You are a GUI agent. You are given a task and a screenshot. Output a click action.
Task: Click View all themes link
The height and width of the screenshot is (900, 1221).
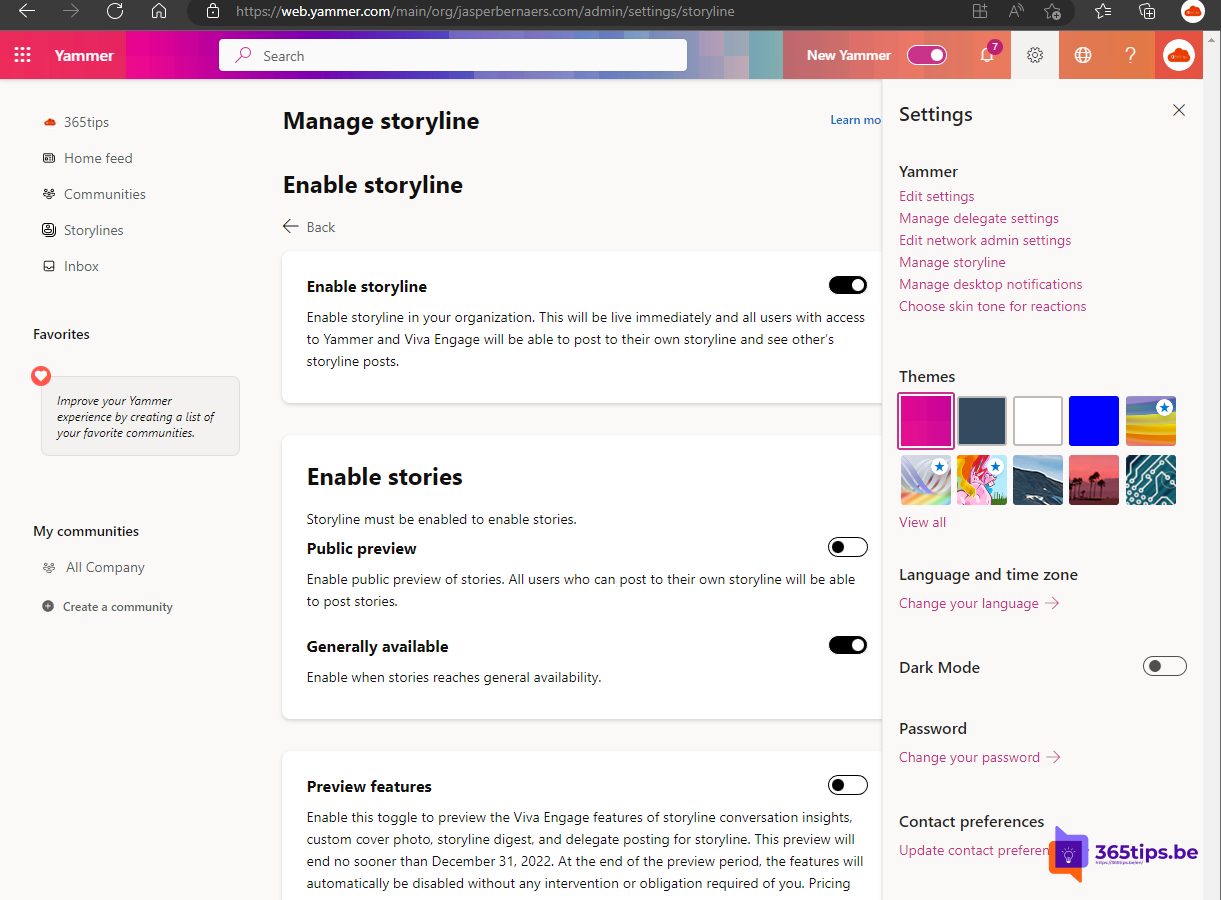(x=922, y=522)
